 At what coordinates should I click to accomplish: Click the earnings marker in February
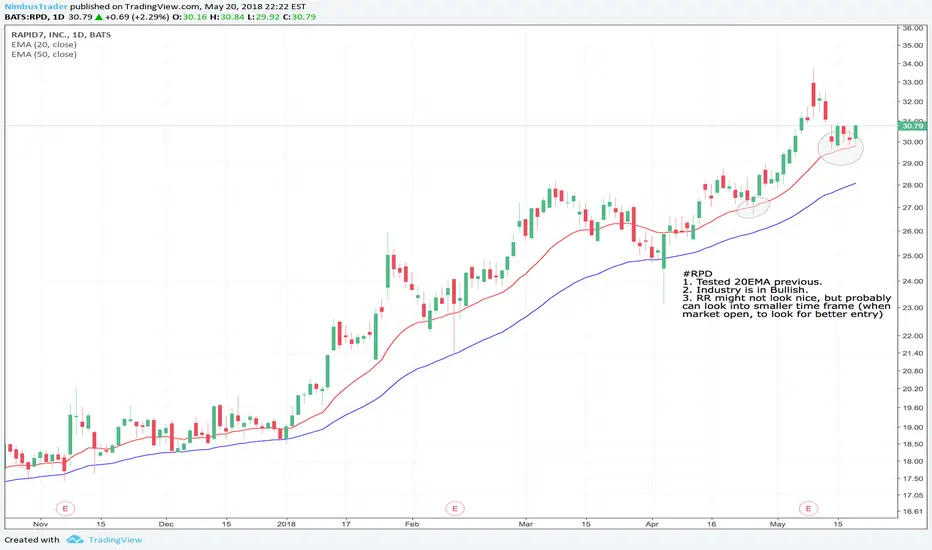pos(455,508)
